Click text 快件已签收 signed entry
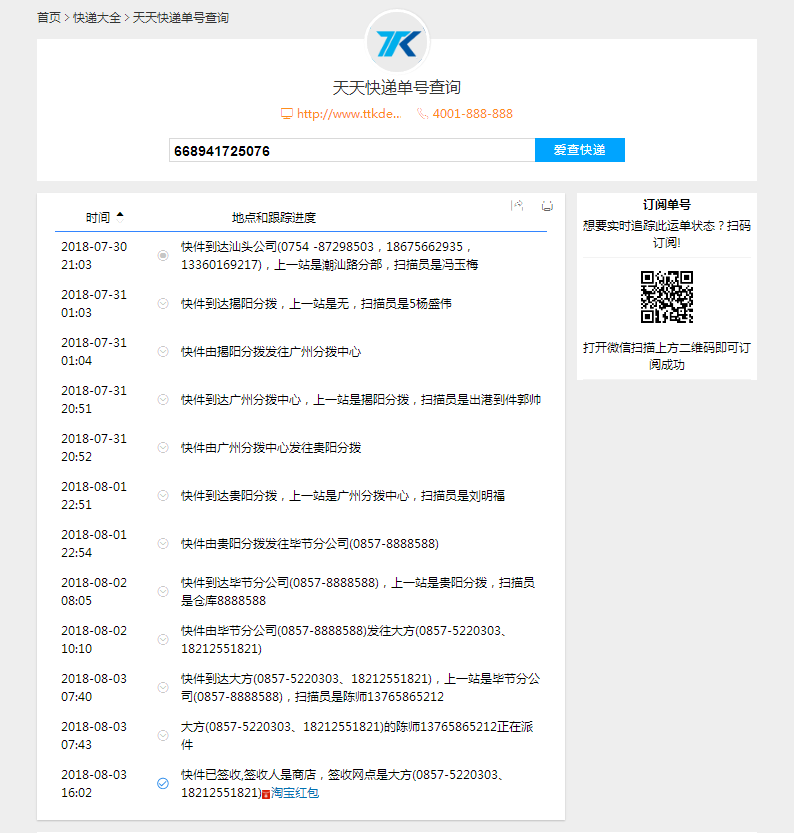794x833 pixels. pos(343,784)
